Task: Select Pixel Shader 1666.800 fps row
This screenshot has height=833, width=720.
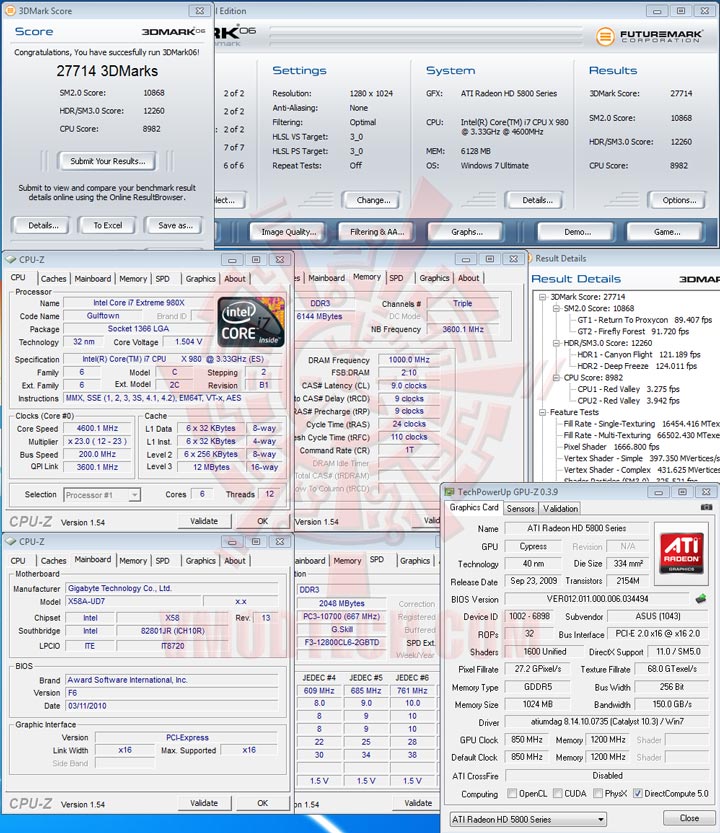Action: click(x=611, y=447)
